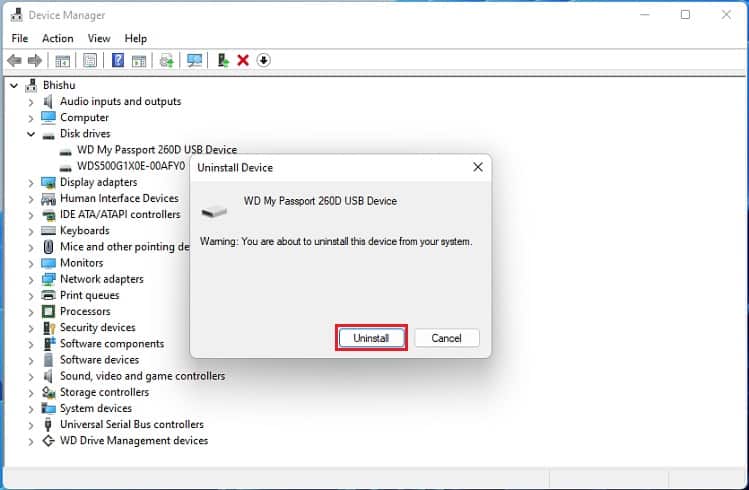Click the red X Uninstall device icon
This screenshot has height=490, width=749.
pos(243,60)
